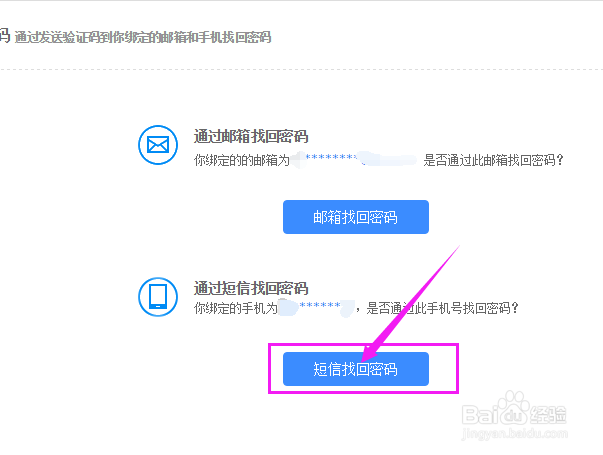Image resolution: width=603 pixels, height=455 pixels.
Task: Select the 通过短信找回密码 heading
Action: pos(251,288)
